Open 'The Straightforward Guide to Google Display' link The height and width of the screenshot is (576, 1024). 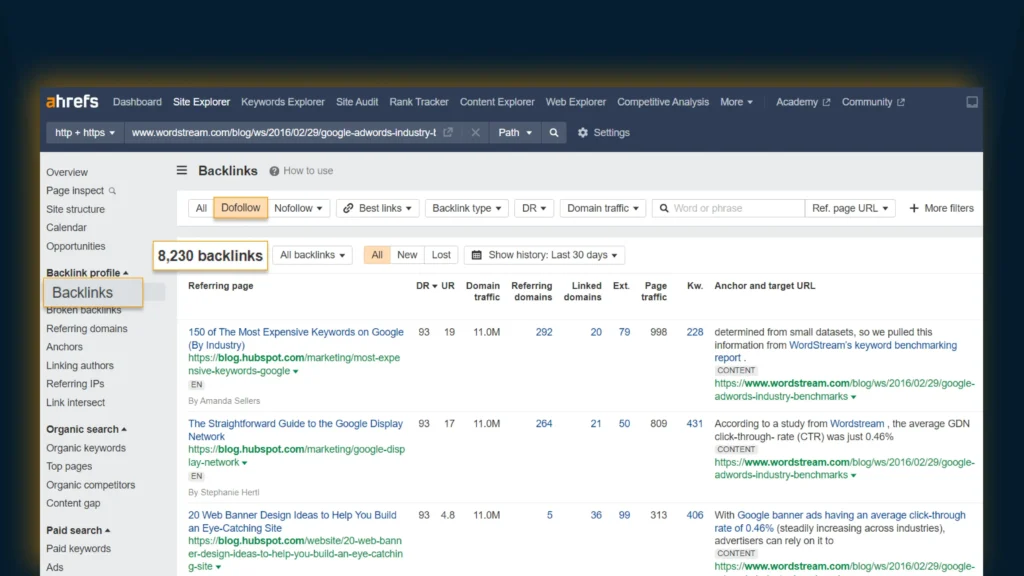pos(295,430)
